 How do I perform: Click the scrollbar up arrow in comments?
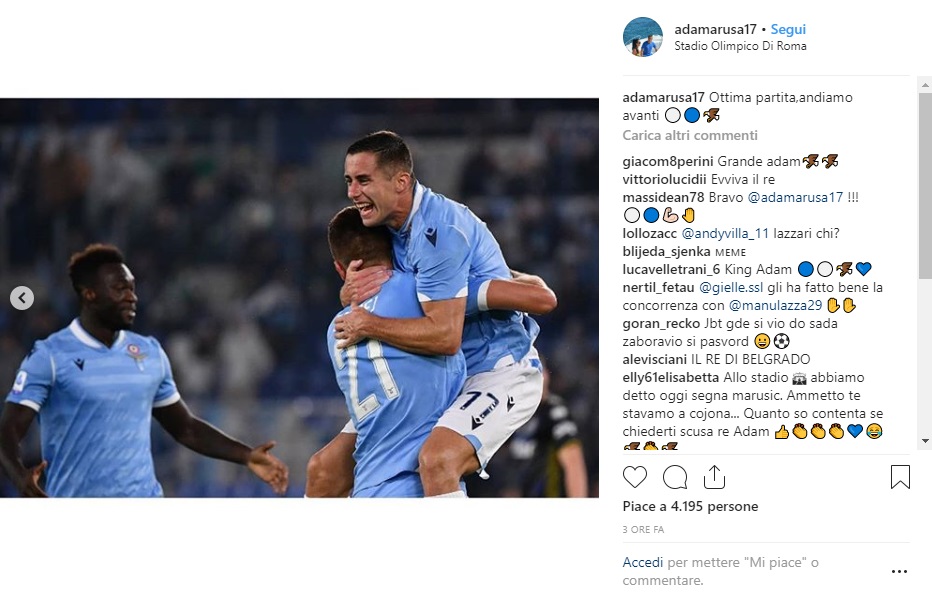pyautogui.click(x=925, y=85)
